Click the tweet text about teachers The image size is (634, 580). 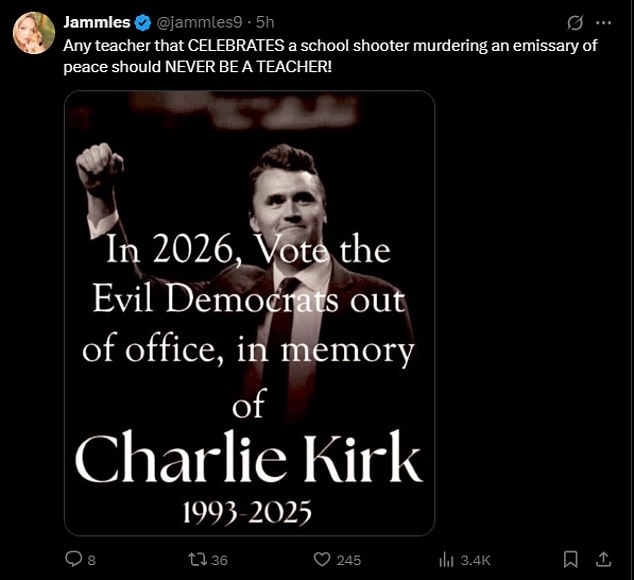(x=330, y=56)
